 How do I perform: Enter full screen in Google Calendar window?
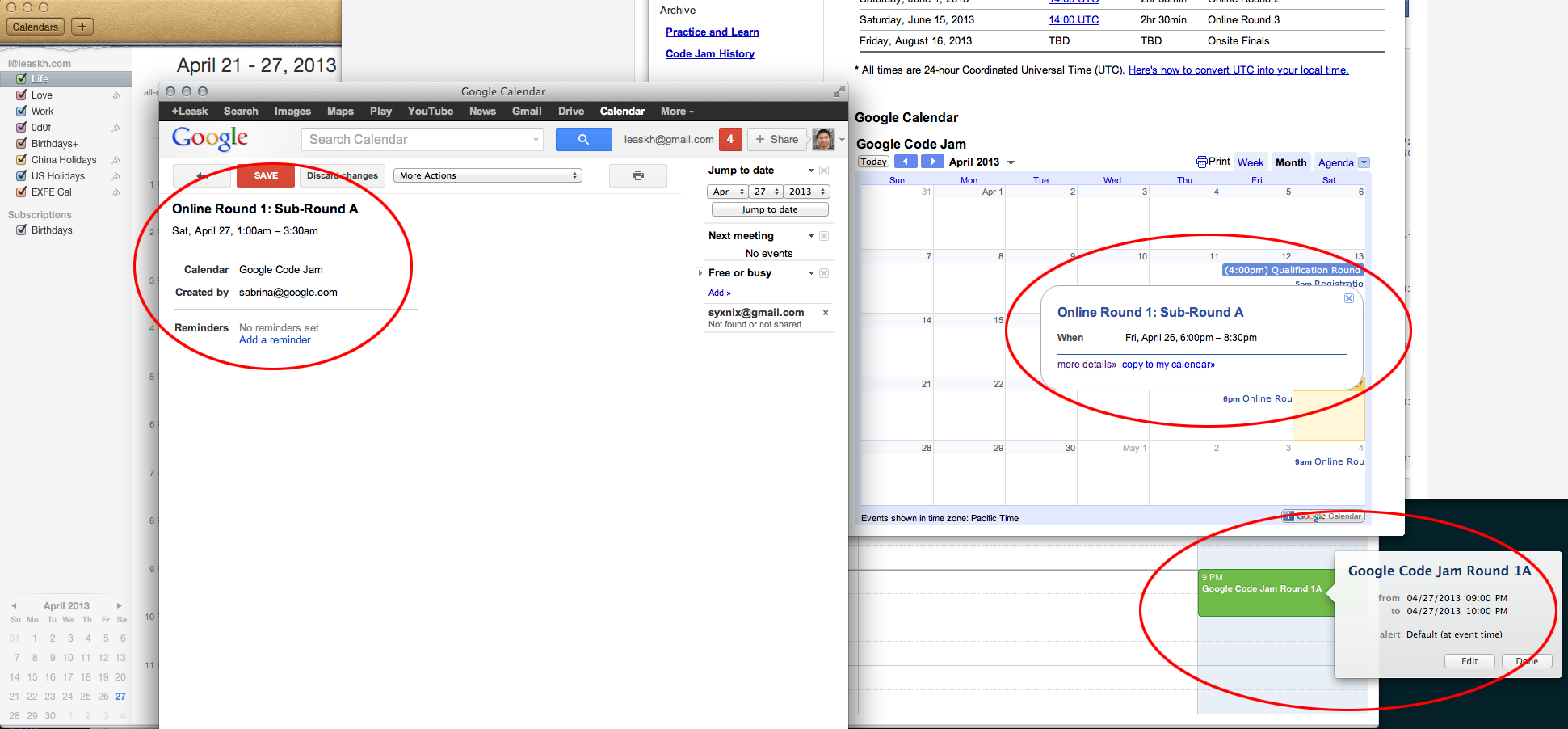pos(839,91)
